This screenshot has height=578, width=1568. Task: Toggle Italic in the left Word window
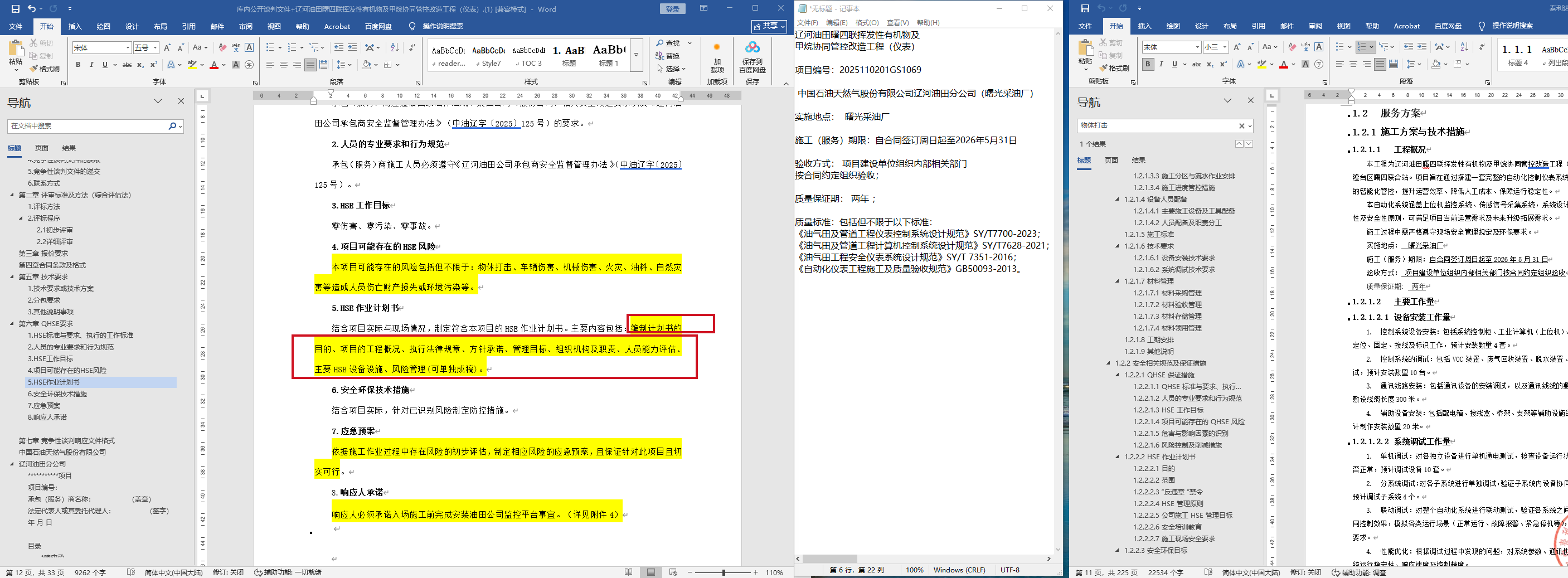pyautogui.click(x=91, y=65)
